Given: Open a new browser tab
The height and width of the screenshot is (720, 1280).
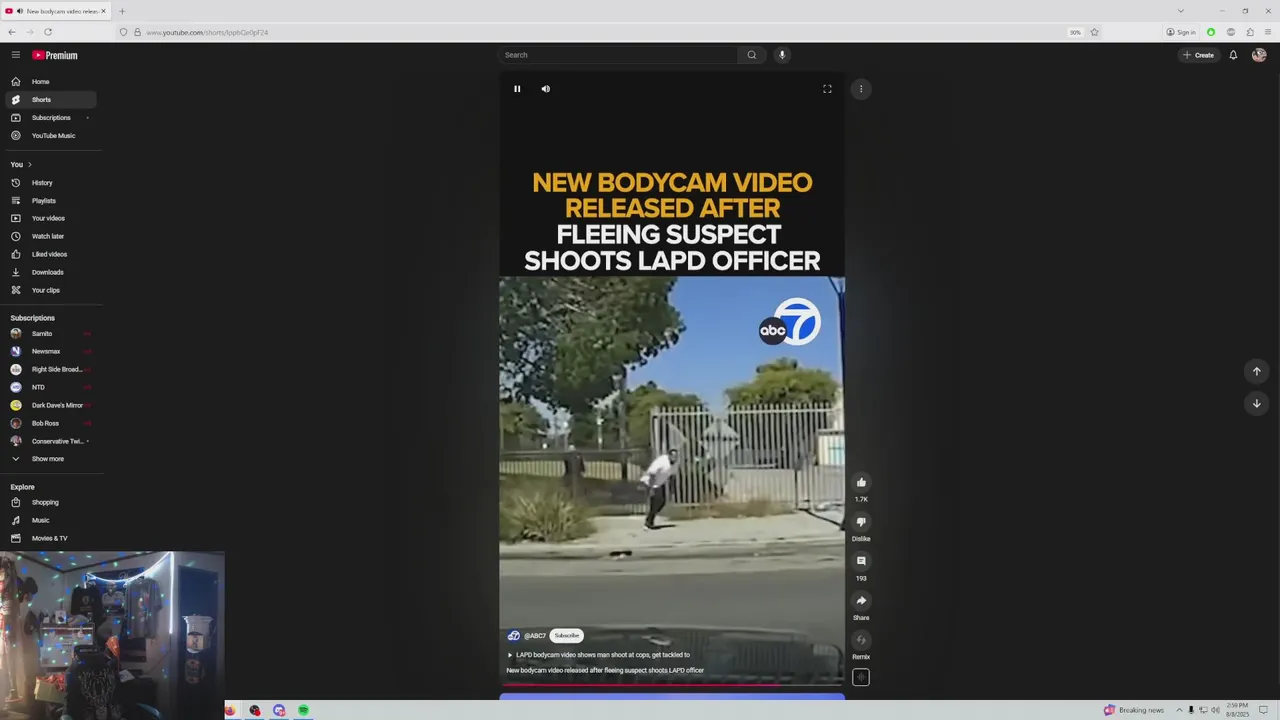Looking at the screenshot, I should (x=122, y=11).
